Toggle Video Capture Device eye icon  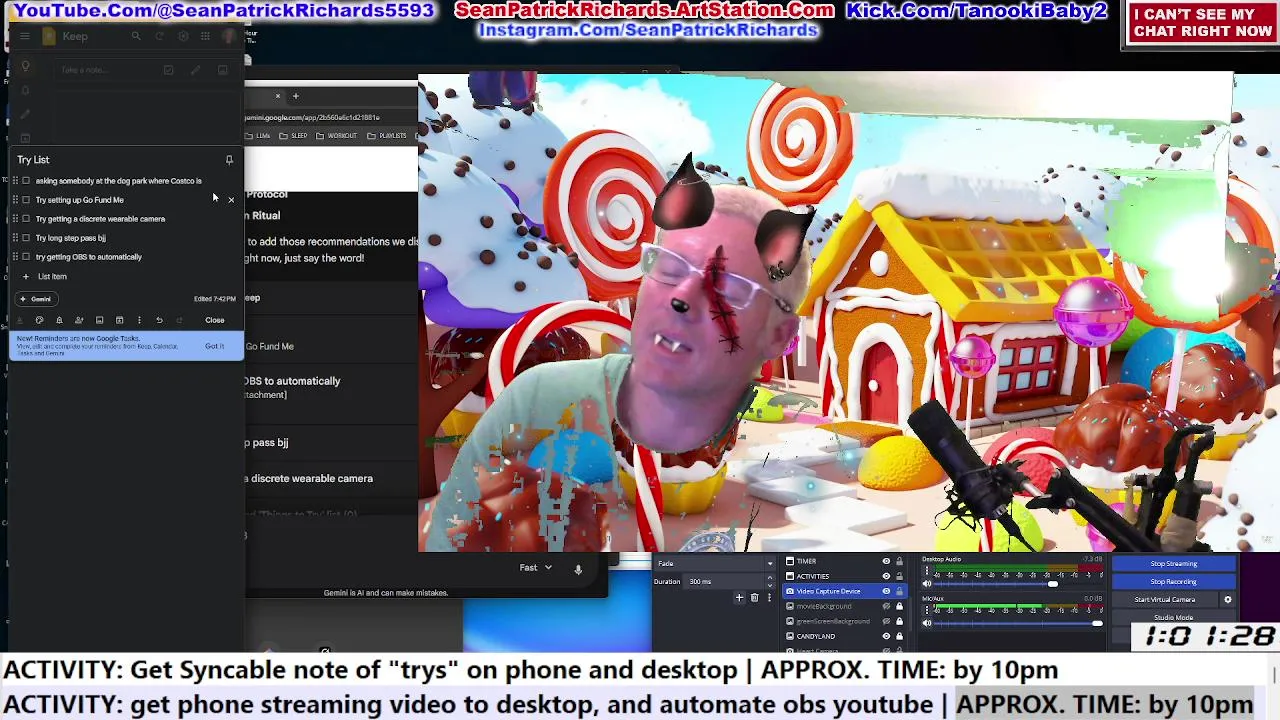[x=886, y=591]
